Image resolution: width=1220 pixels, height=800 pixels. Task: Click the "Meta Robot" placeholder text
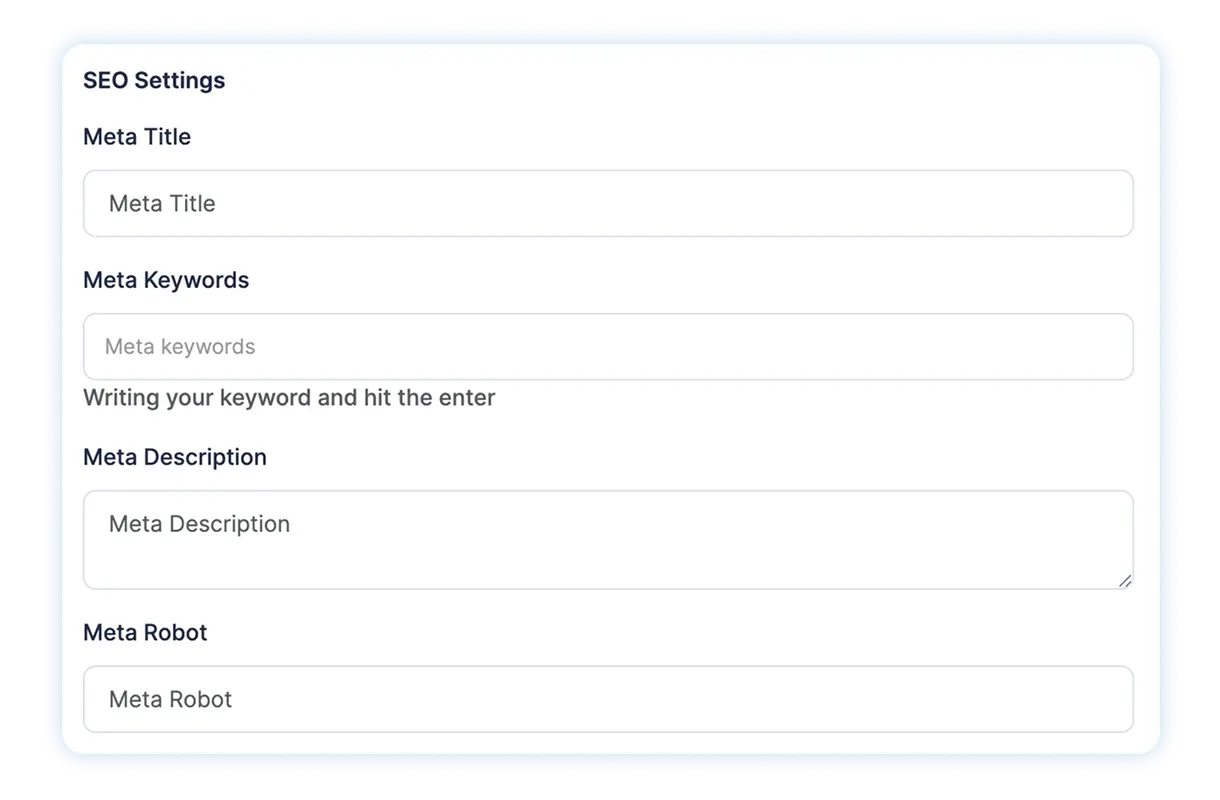coord(170,699)
